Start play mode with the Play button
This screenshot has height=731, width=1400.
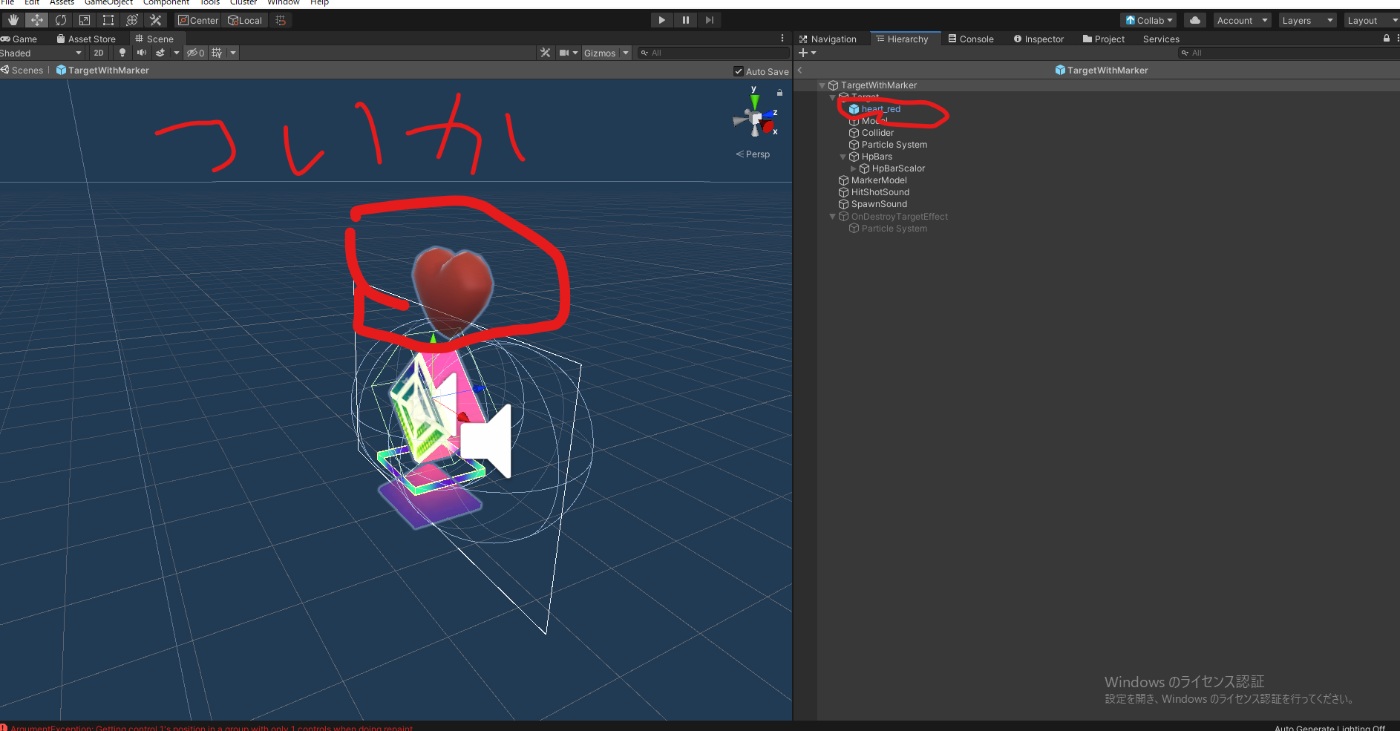tap(662, 20)
